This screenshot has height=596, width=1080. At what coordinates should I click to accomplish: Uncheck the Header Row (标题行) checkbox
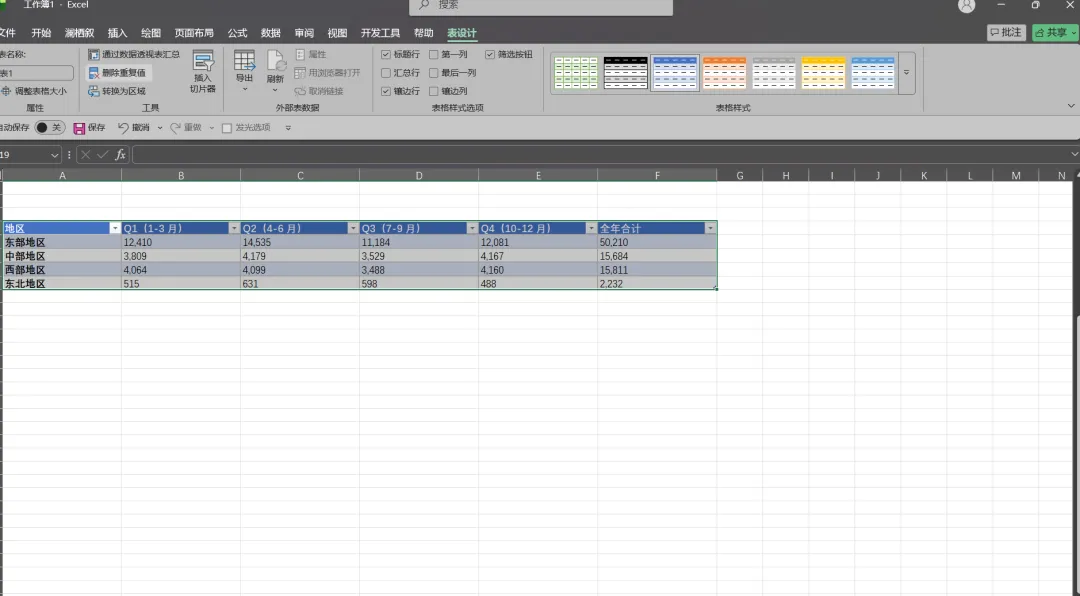click(386, 54)
